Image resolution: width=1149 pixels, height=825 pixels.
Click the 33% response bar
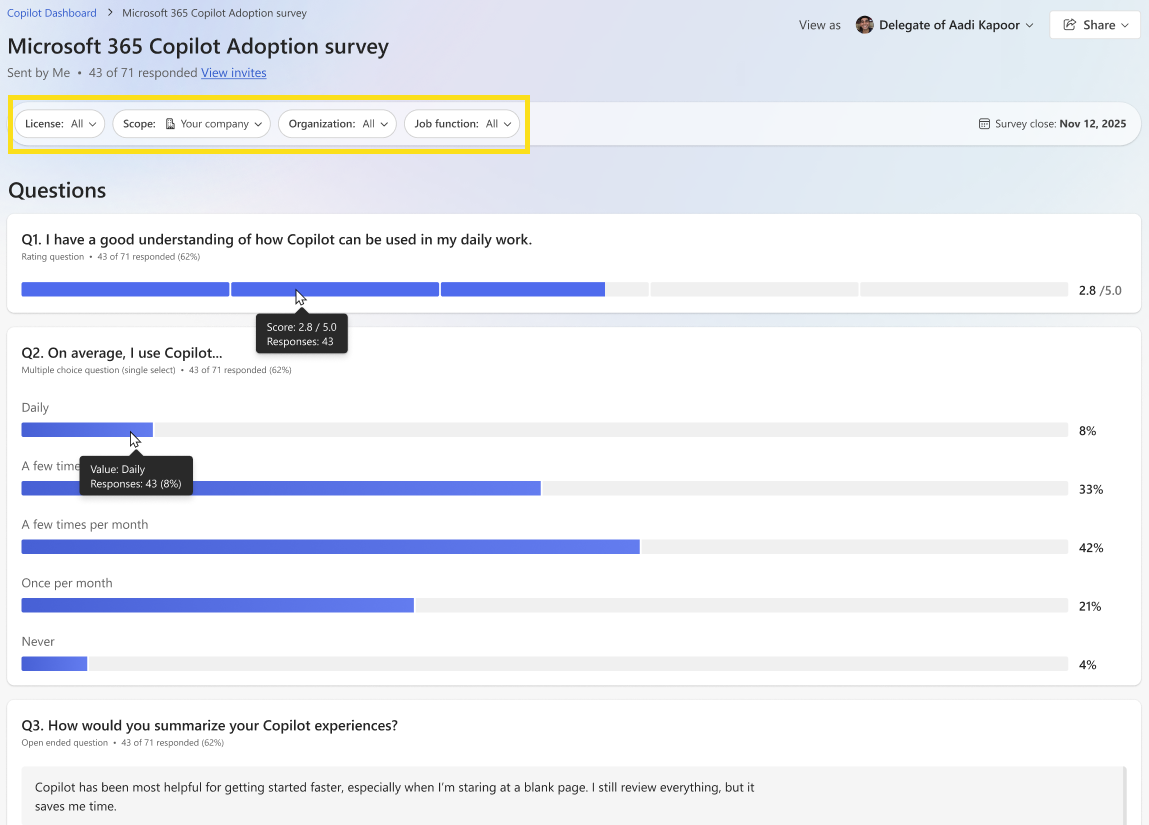(x=544, y=489)
